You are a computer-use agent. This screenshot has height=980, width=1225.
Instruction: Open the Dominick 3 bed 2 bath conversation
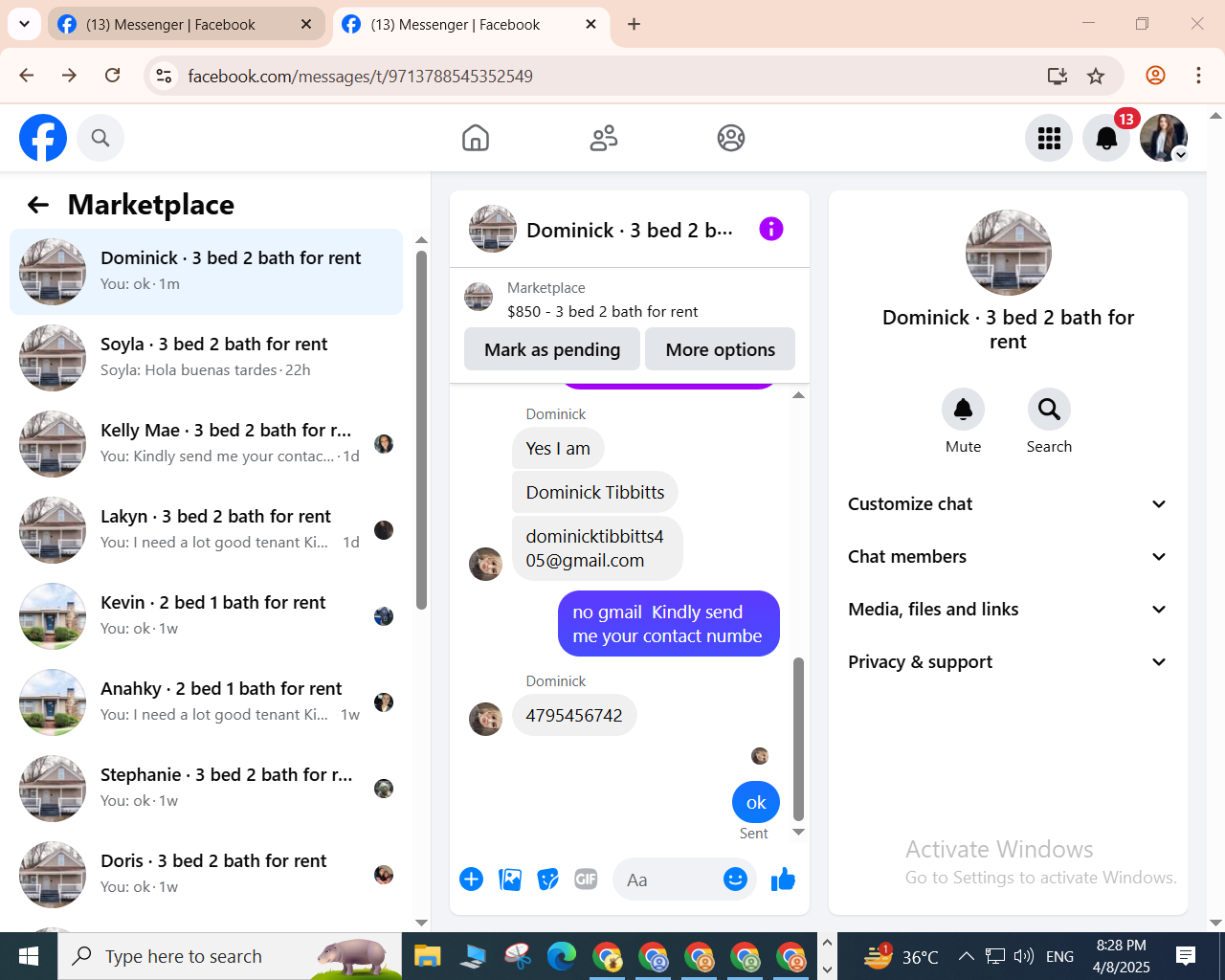[206, 272]
